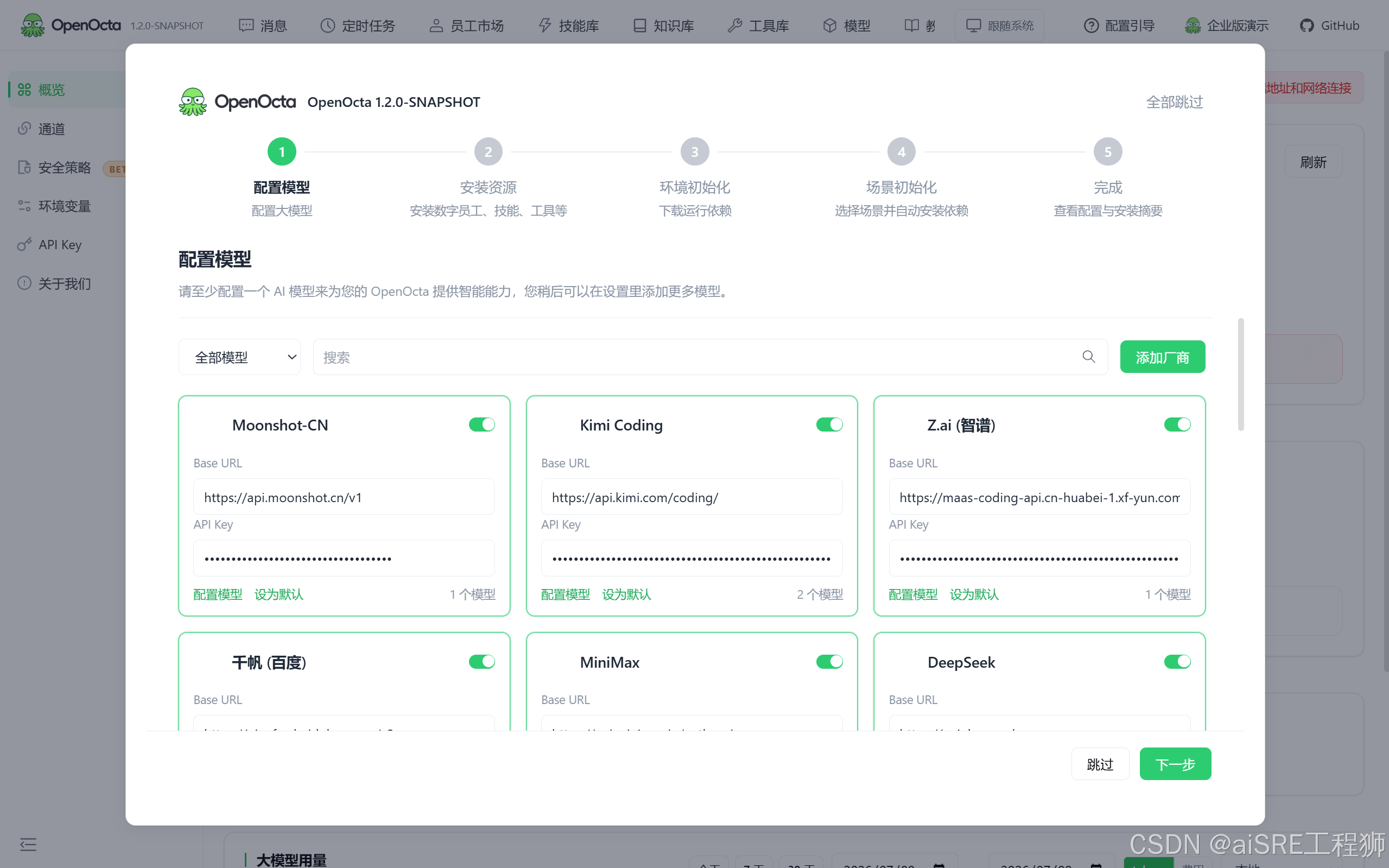This screenshot has height=868, width=1389.
Task: Click the 跳过 skip button
Action: [x=1100, y=764]
